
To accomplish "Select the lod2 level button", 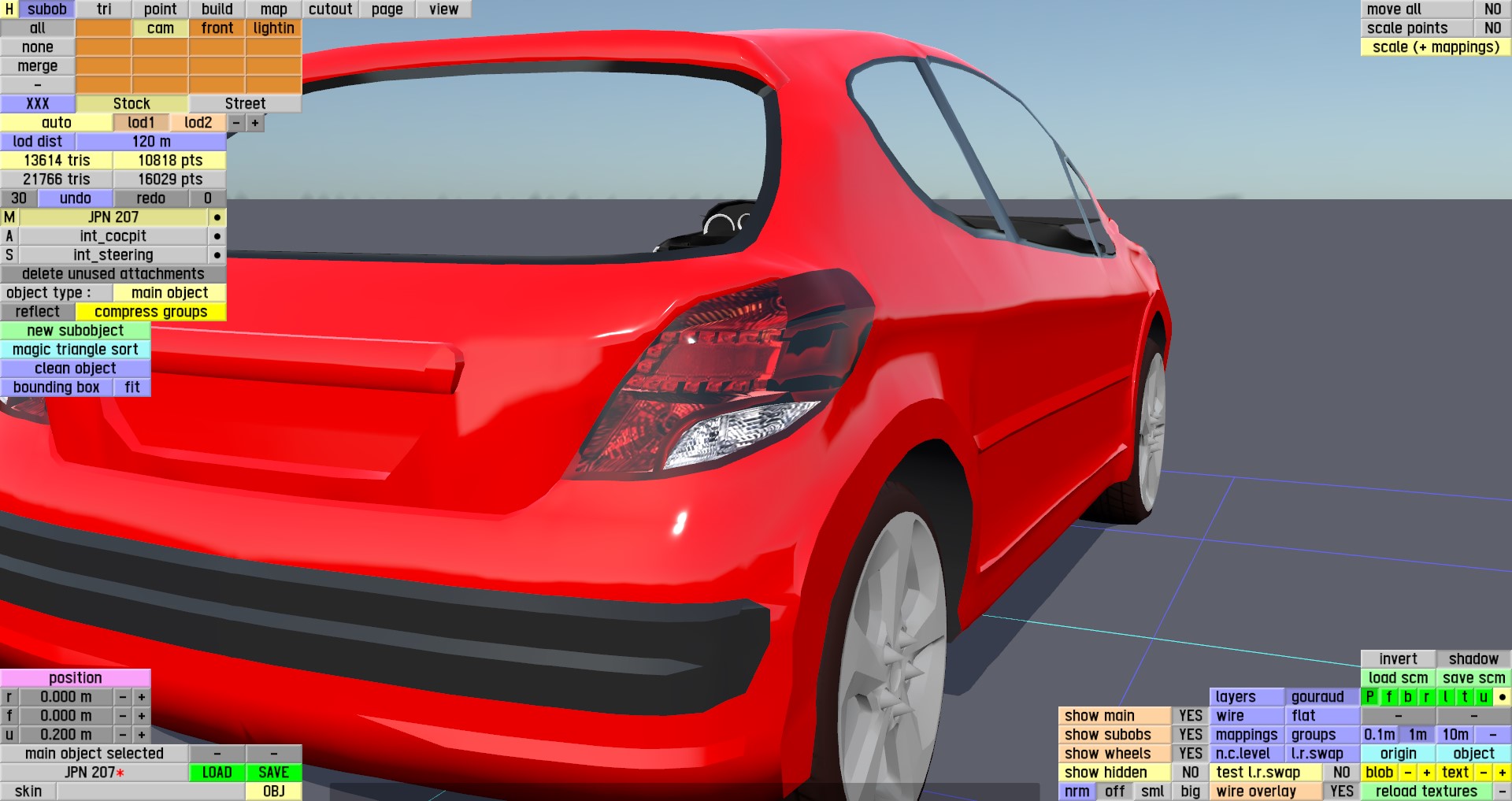I will [x=198, y=123].
